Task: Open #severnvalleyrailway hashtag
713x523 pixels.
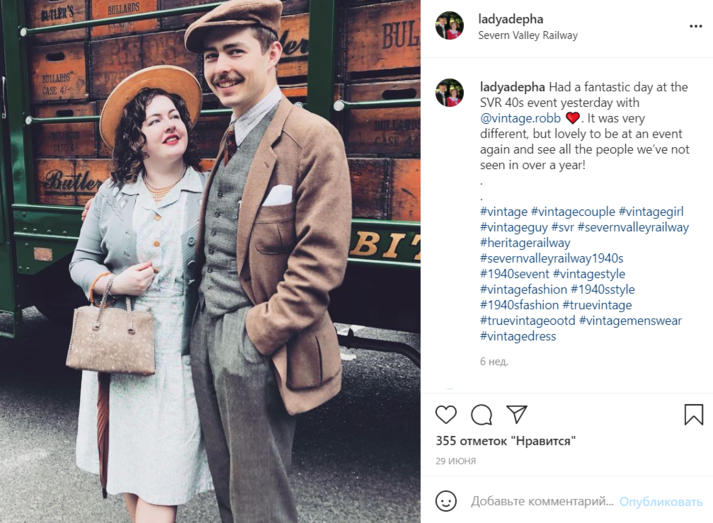Action: tap(633, 227)
